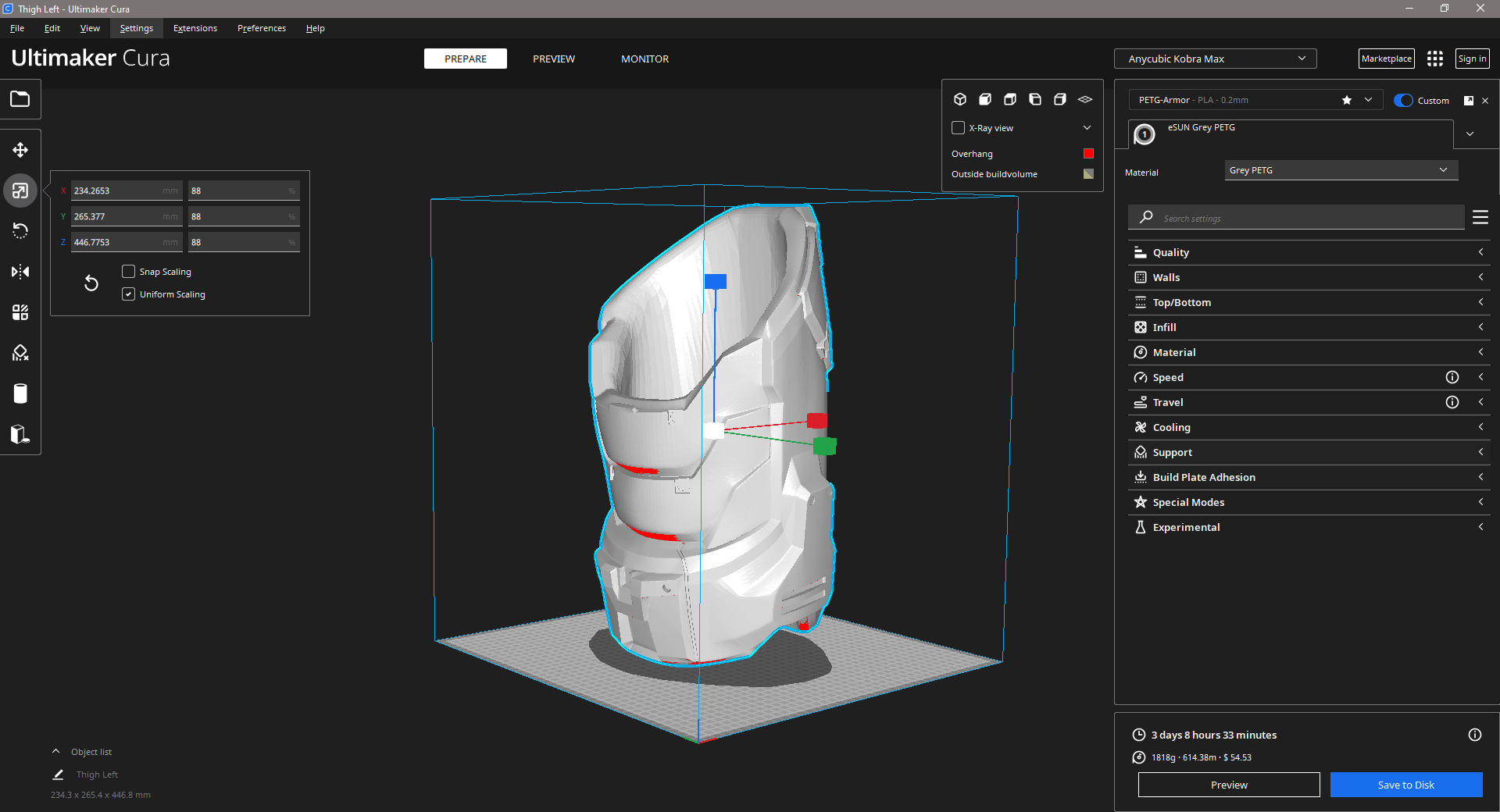Expand the Walls settings category
The height and width of the screenshot is (812, 1500).
(1309, 277)
